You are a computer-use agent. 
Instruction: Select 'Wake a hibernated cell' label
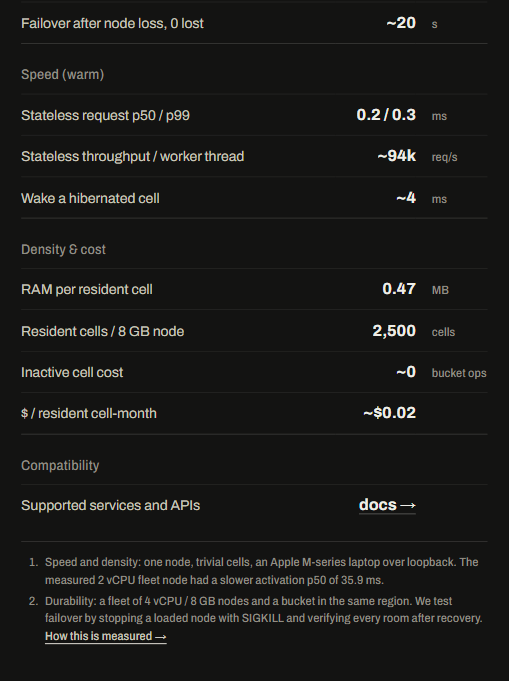coord(90,198)
